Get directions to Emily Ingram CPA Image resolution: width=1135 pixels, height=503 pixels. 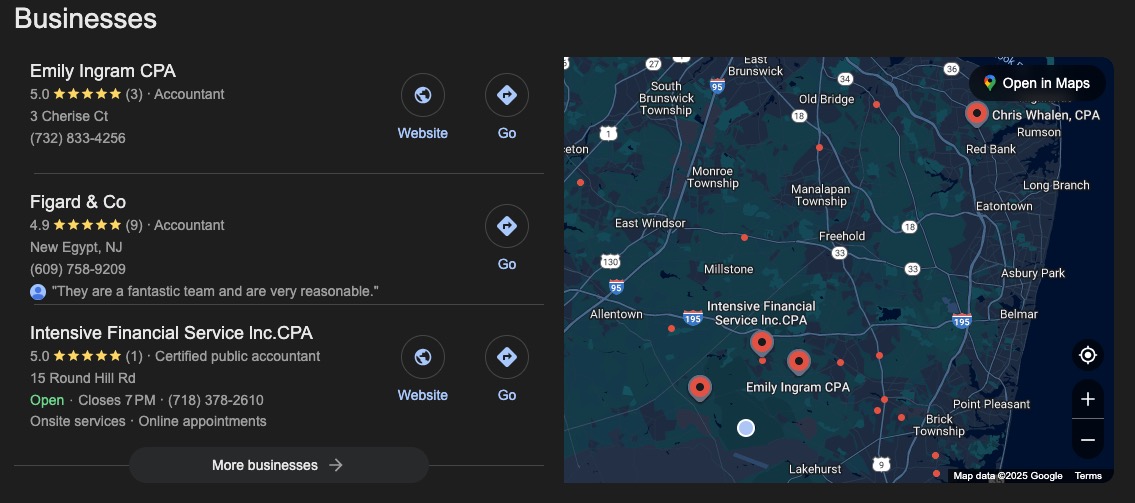(506, 96)
